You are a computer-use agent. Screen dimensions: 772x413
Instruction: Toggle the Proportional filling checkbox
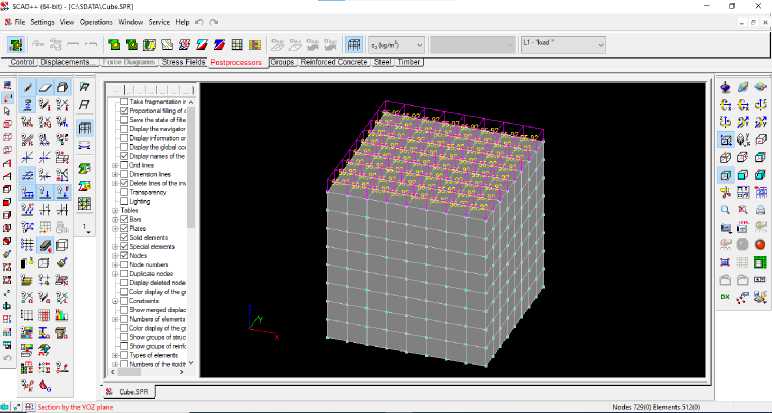point(124,111)
